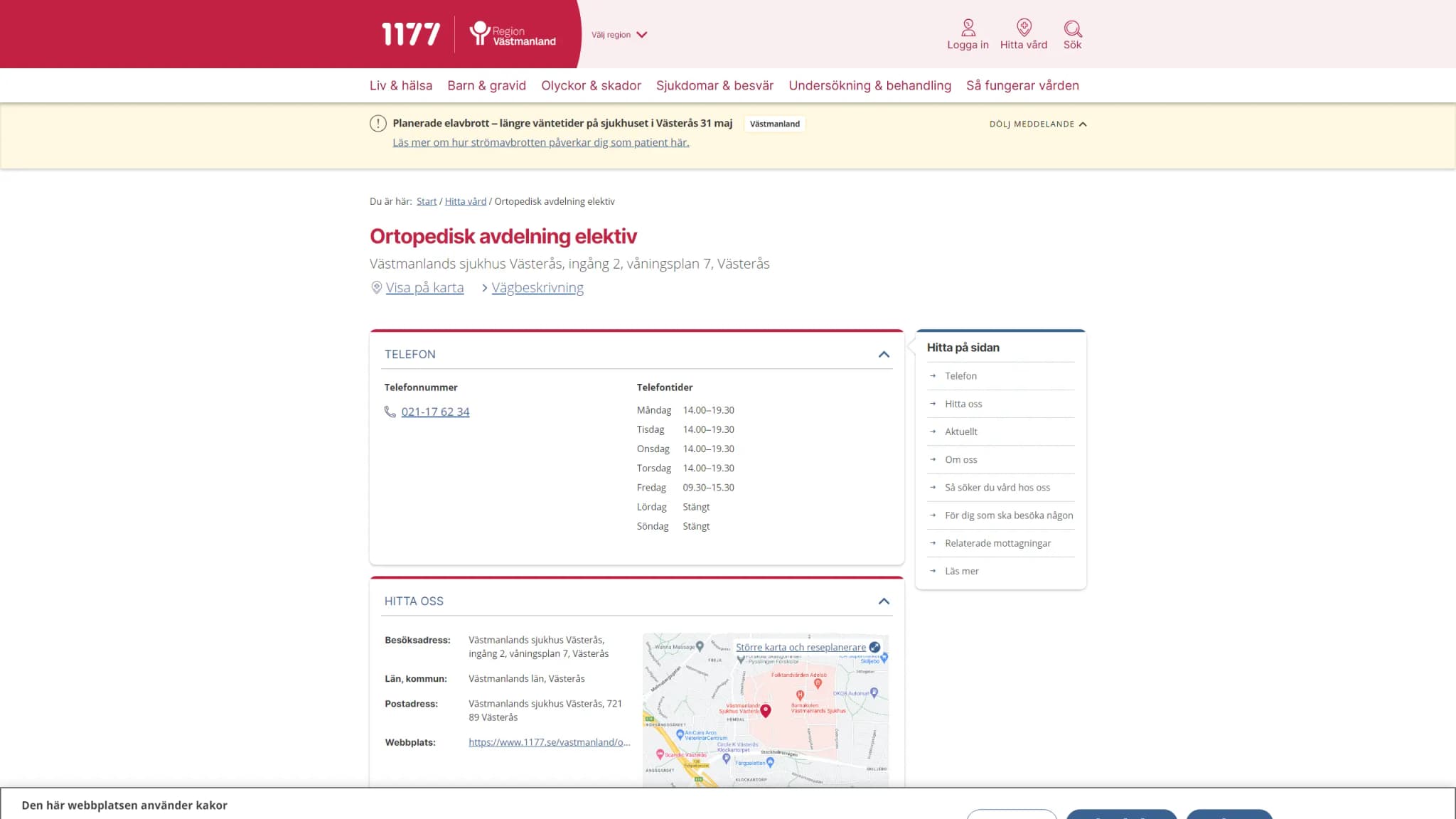
Task: Jump to För dig som ska besöka någon
Action: pyautogui.click(x=1009, y=515)
